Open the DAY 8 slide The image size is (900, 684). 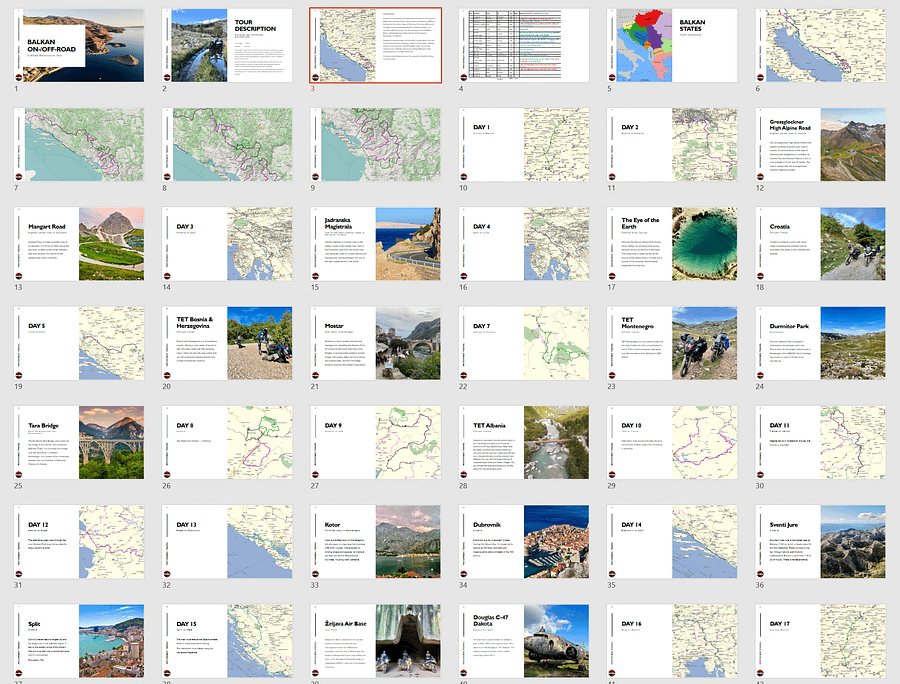point(227,442)
